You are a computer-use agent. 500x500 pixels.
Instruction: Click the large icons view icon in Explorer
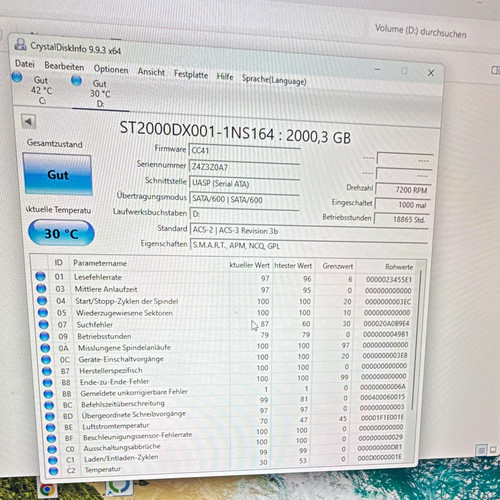click(x=494, y=450)
